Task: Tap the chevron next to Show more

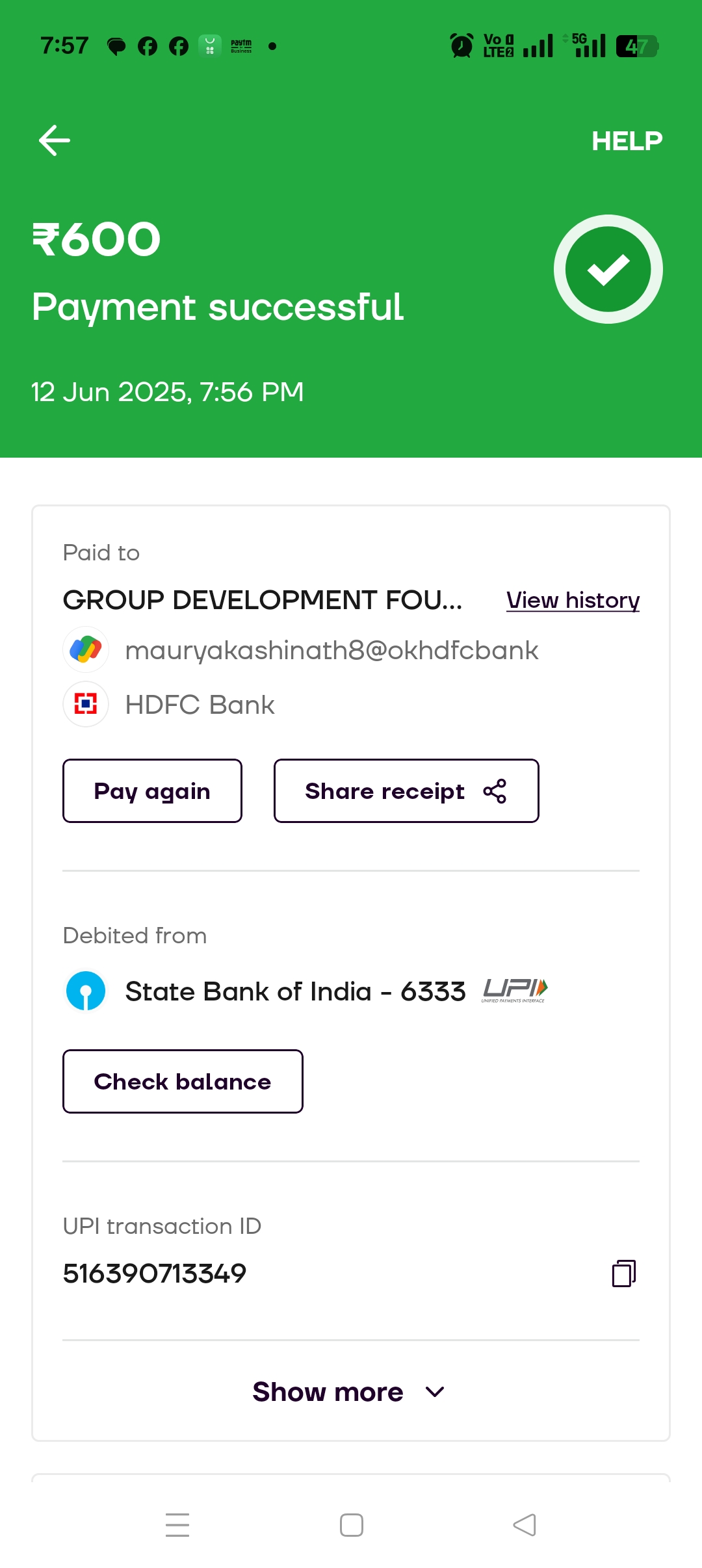Action: pyautogui.click(x=435, y=1392)
